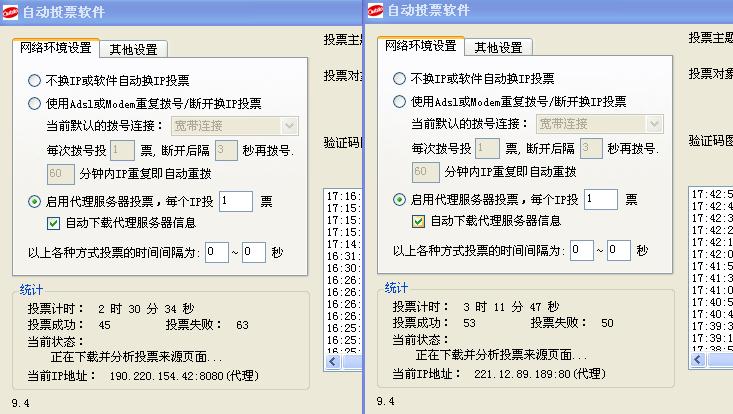733x414 pixels.
Task: Switch to 其他设置 tab in left window
Action: coord(138,48)
